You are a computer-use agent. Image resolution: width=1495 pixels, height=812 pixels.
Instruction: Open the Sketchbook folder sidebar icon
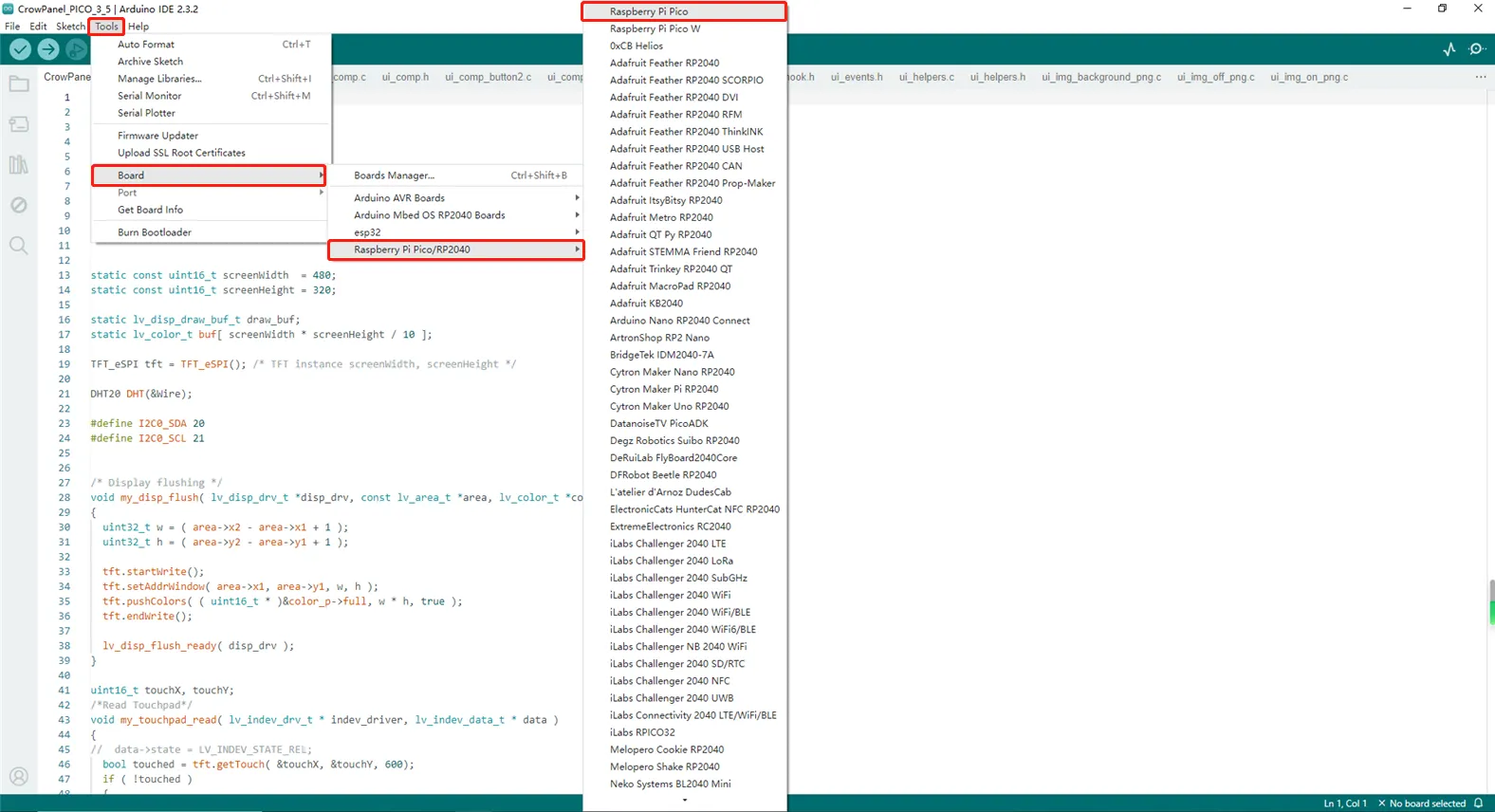coord(19,84)
